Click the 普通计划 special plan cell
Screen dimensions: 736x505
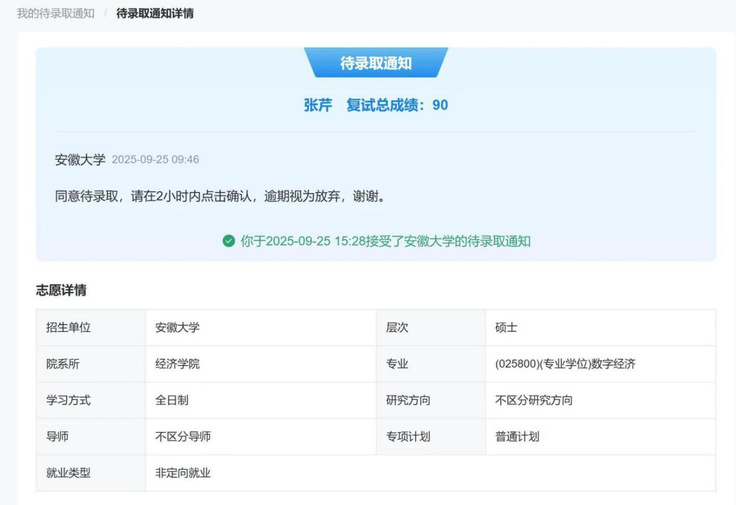[x=517, y=437]
